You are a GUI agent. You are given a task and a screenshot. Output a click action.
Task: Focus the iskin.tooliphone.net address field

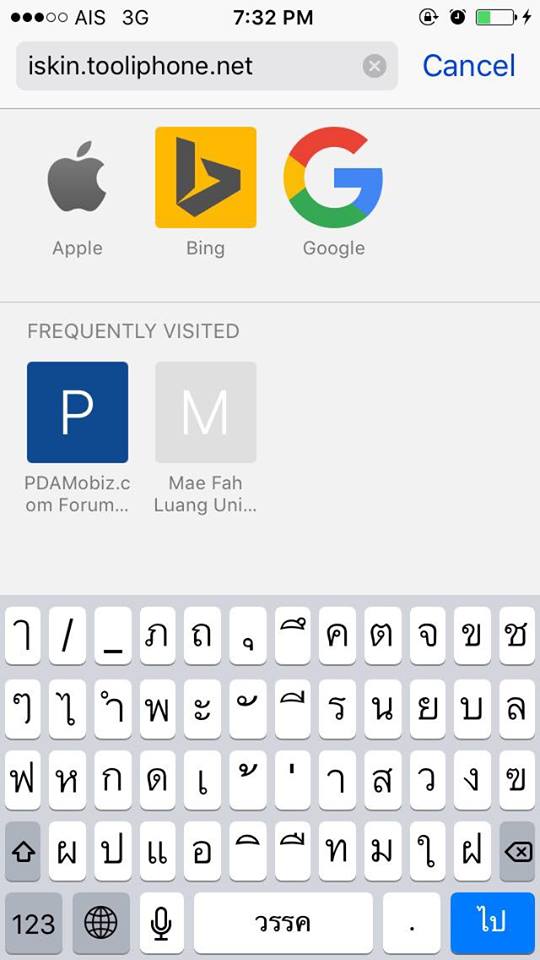[x=190, y=66]
